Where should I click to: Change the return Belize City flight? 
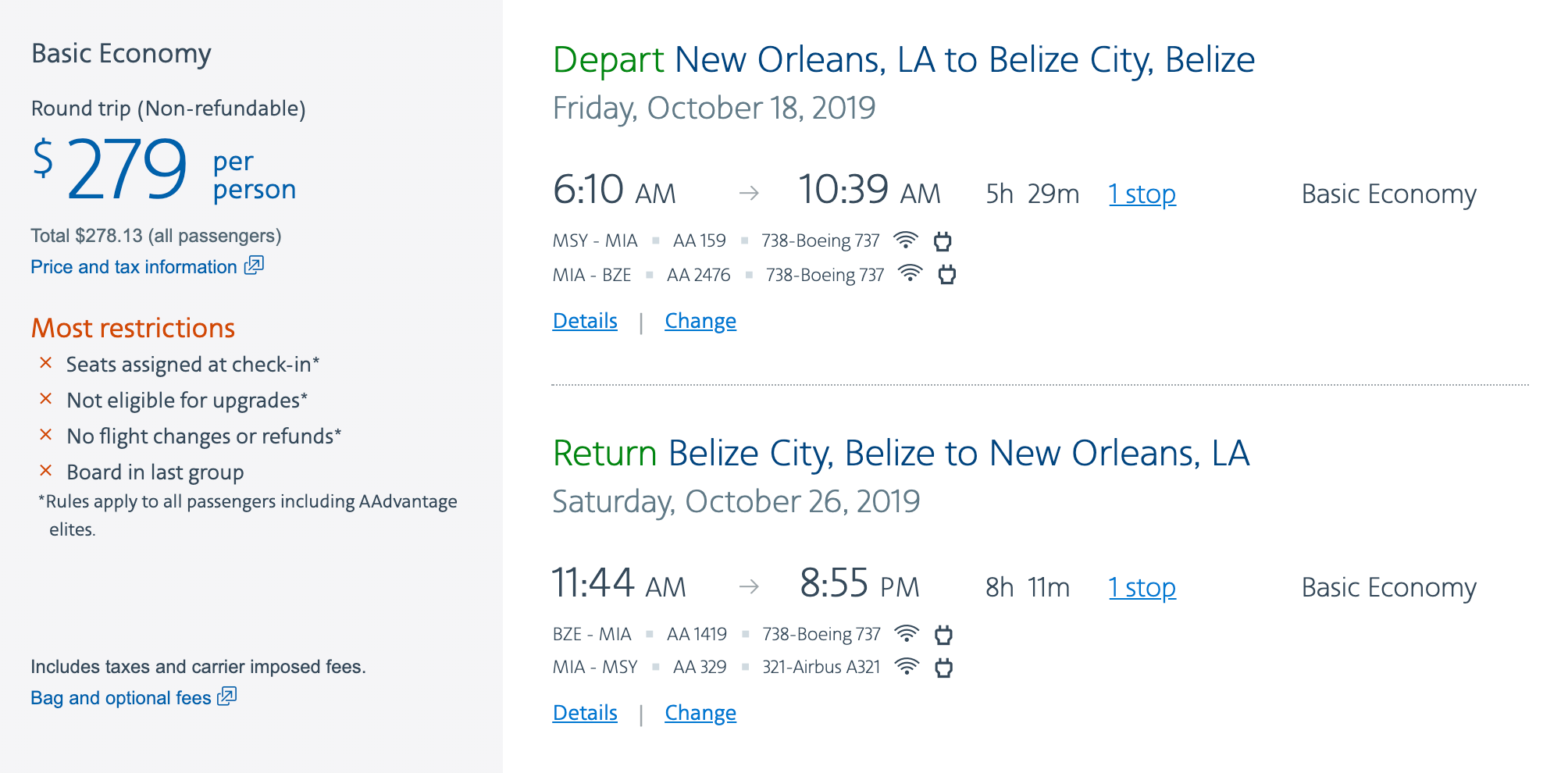point(700,713)
